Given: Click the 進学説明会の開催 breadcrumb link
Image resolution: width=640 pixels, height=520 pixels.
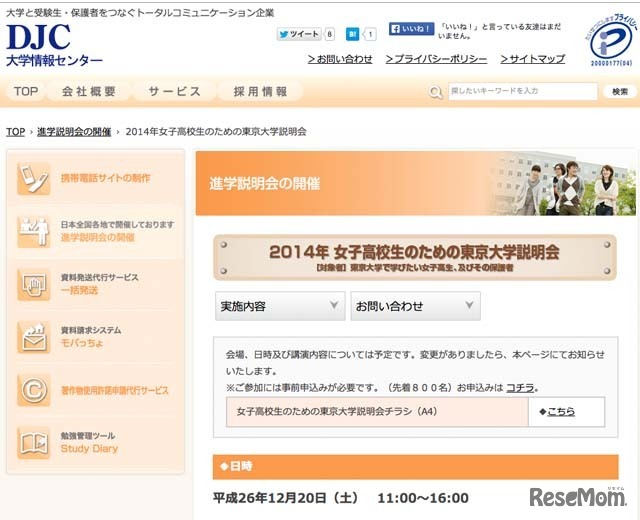Looking at the screenshot, I should click(x=74, y=132).
